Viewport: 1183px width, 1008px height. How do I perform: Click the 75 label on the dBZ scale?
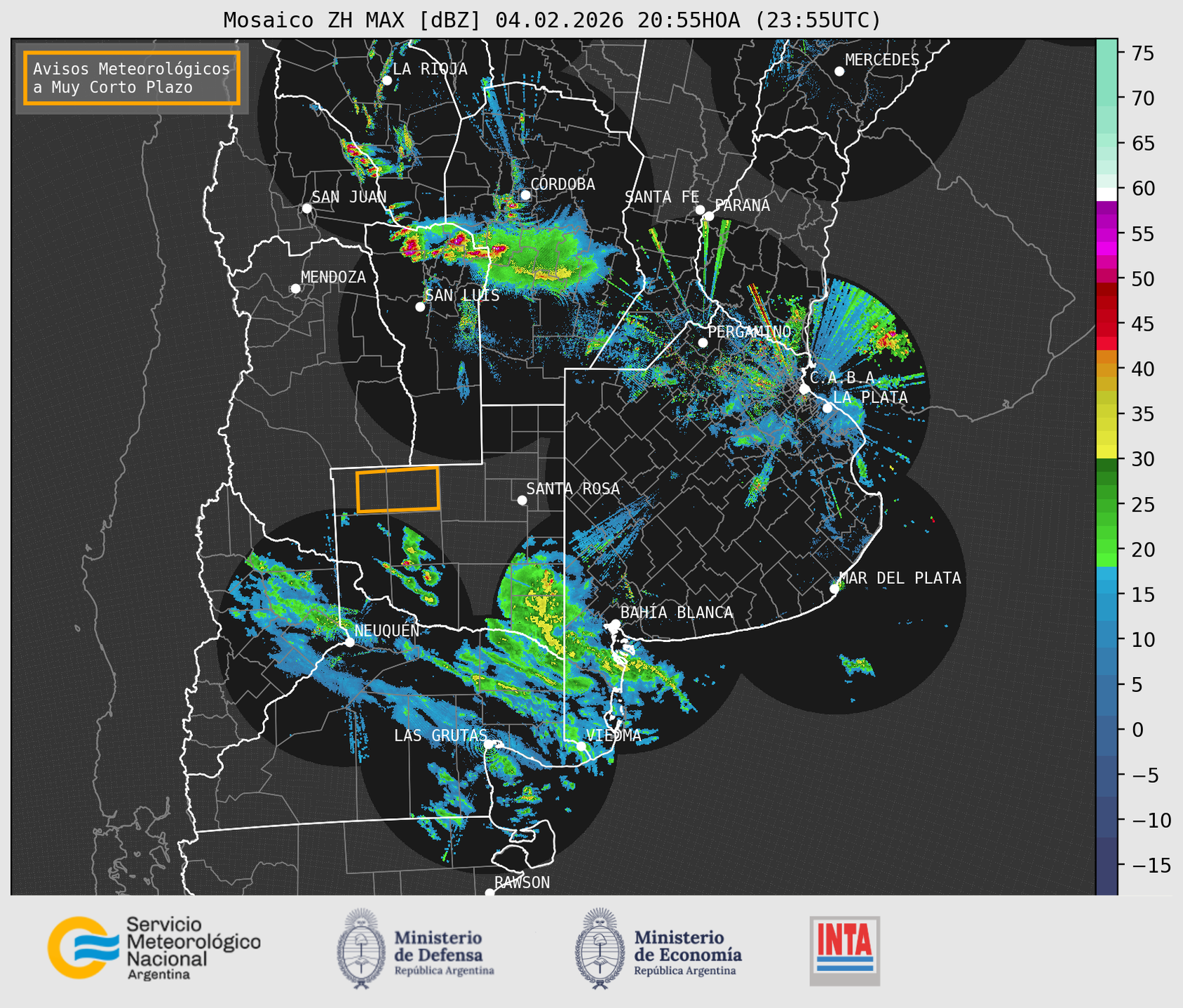tap(1142, 54)
